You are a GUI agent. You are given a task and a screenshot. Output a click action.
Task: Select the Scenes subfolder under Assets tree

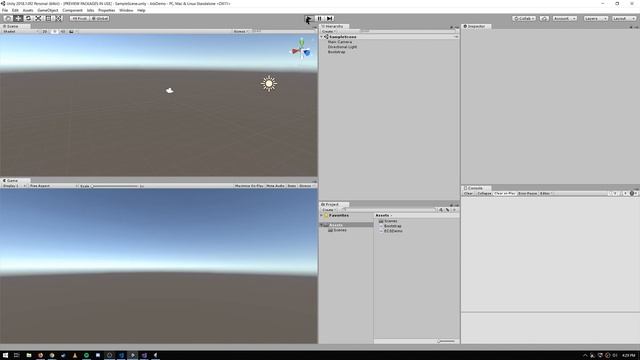pos(340,230)
